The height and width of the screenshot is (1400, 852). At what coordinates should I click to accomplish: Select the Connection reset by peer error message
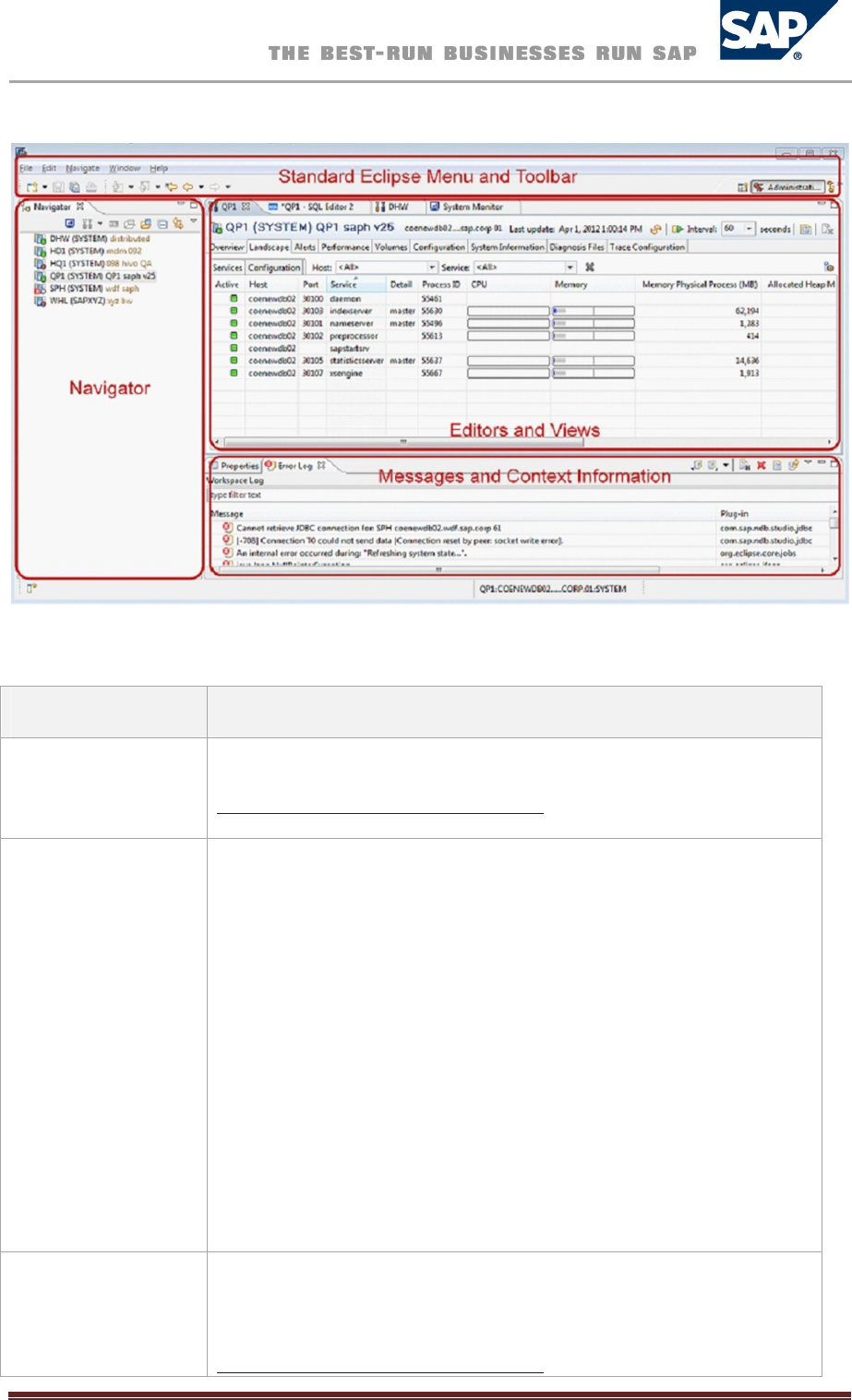coord(400,541)
